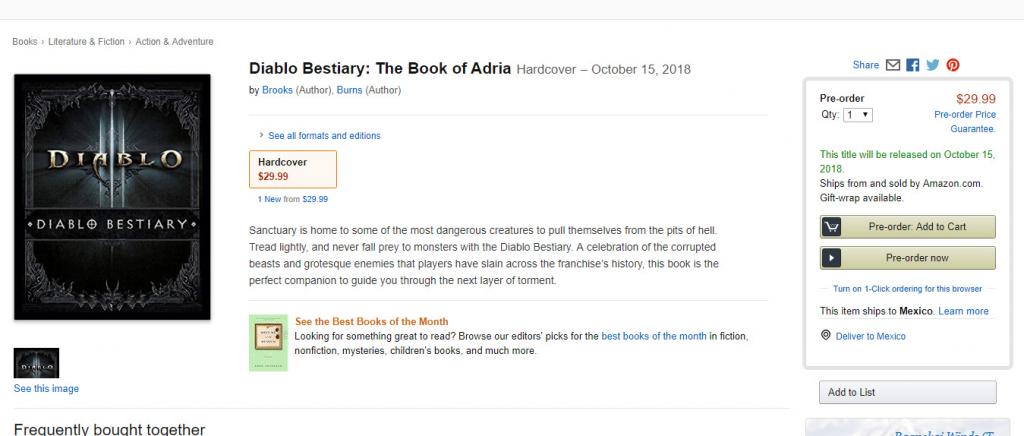1024x436 pixels.
Task: Share via the email envelope icon
Action: click(893, 65)
